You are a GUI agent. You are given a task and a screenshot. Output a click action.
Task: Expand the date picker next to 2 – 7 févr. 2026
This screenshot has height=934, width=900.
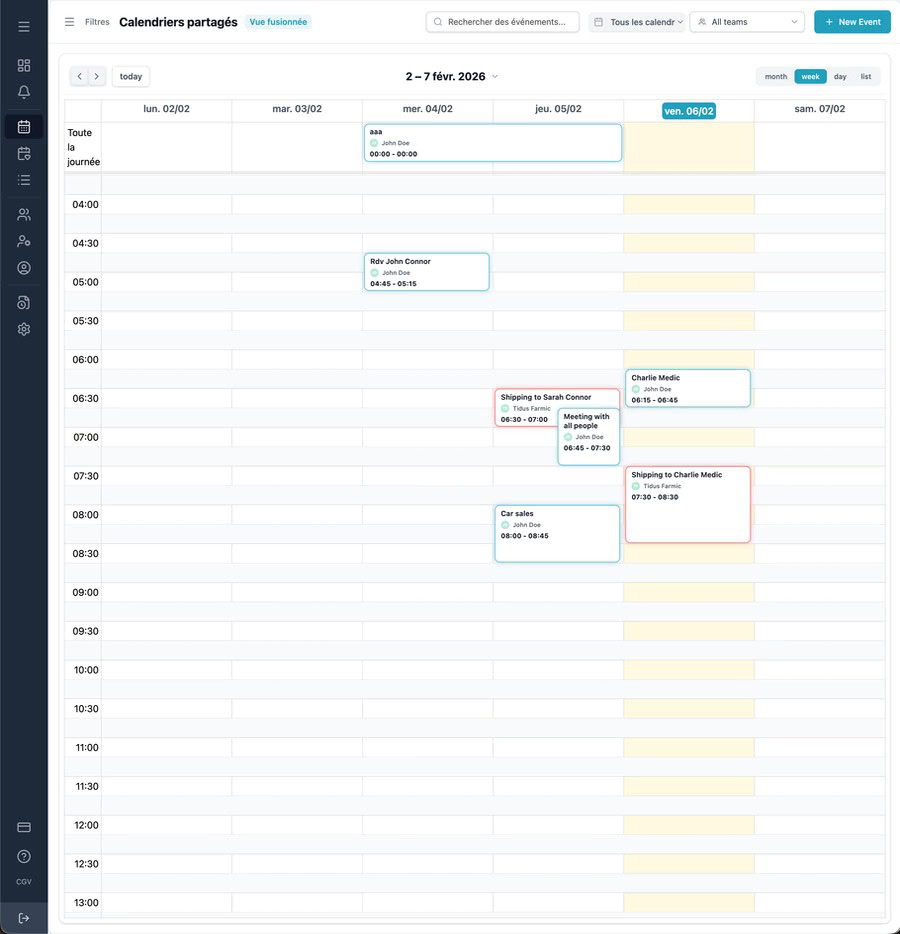pyautogui.click(x=492, y=76)
